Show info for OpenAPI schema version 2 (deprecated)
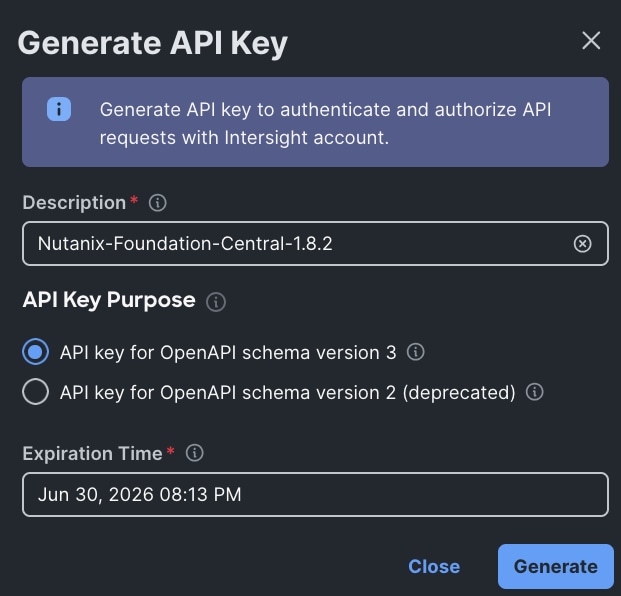Image resolution: width=621 pixels, height=596 pixels. click(534, 392)
